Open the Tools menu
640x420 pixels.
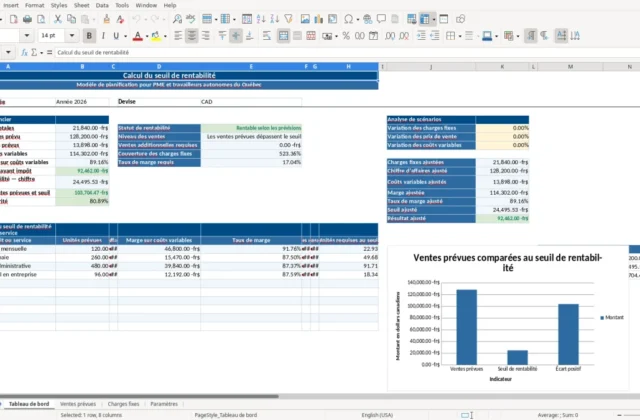(122, 5)
